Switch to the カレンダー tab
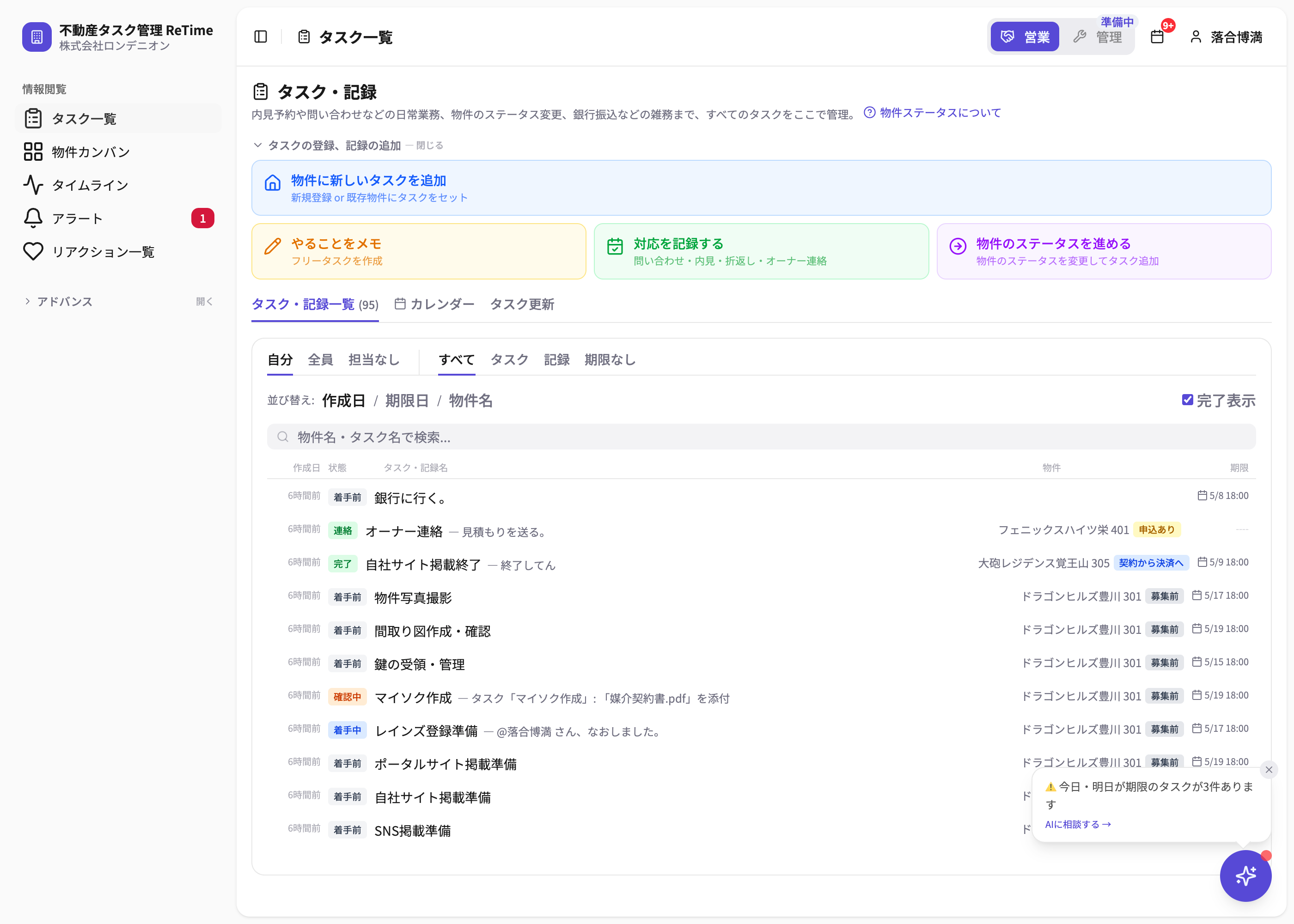 click(x=434, y=304)
